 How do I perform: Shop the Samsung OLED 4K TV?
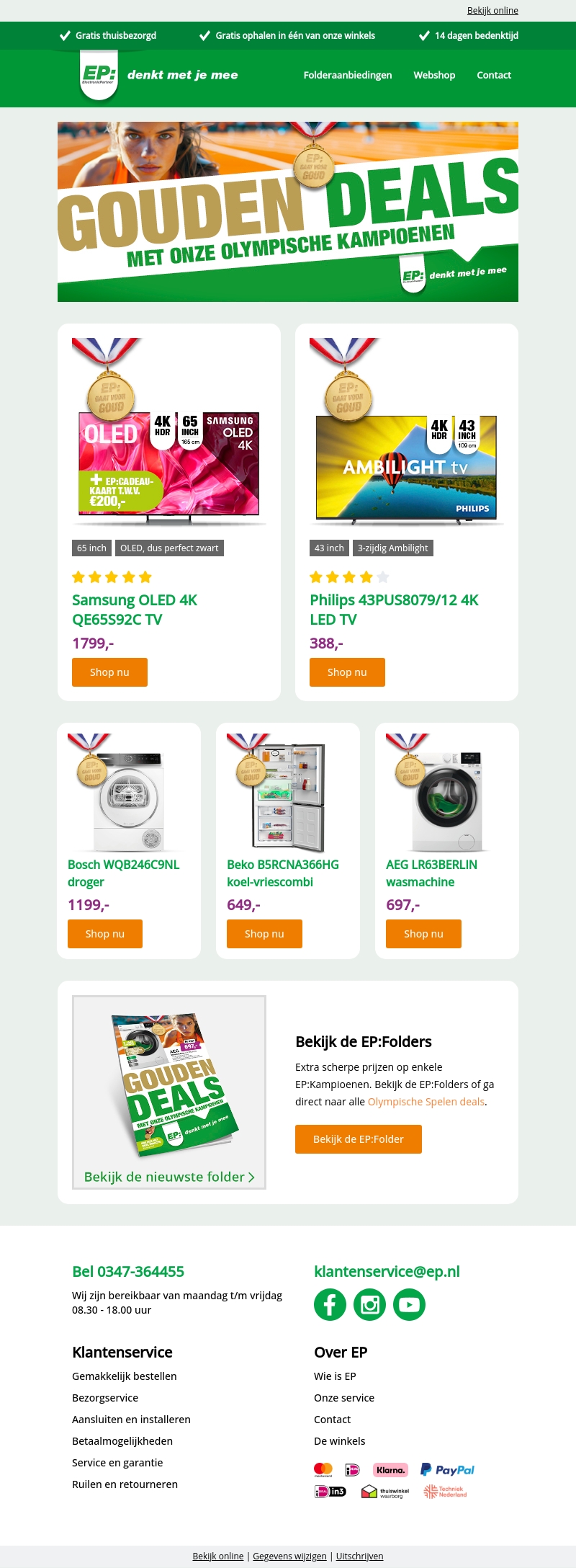point(109,672)
